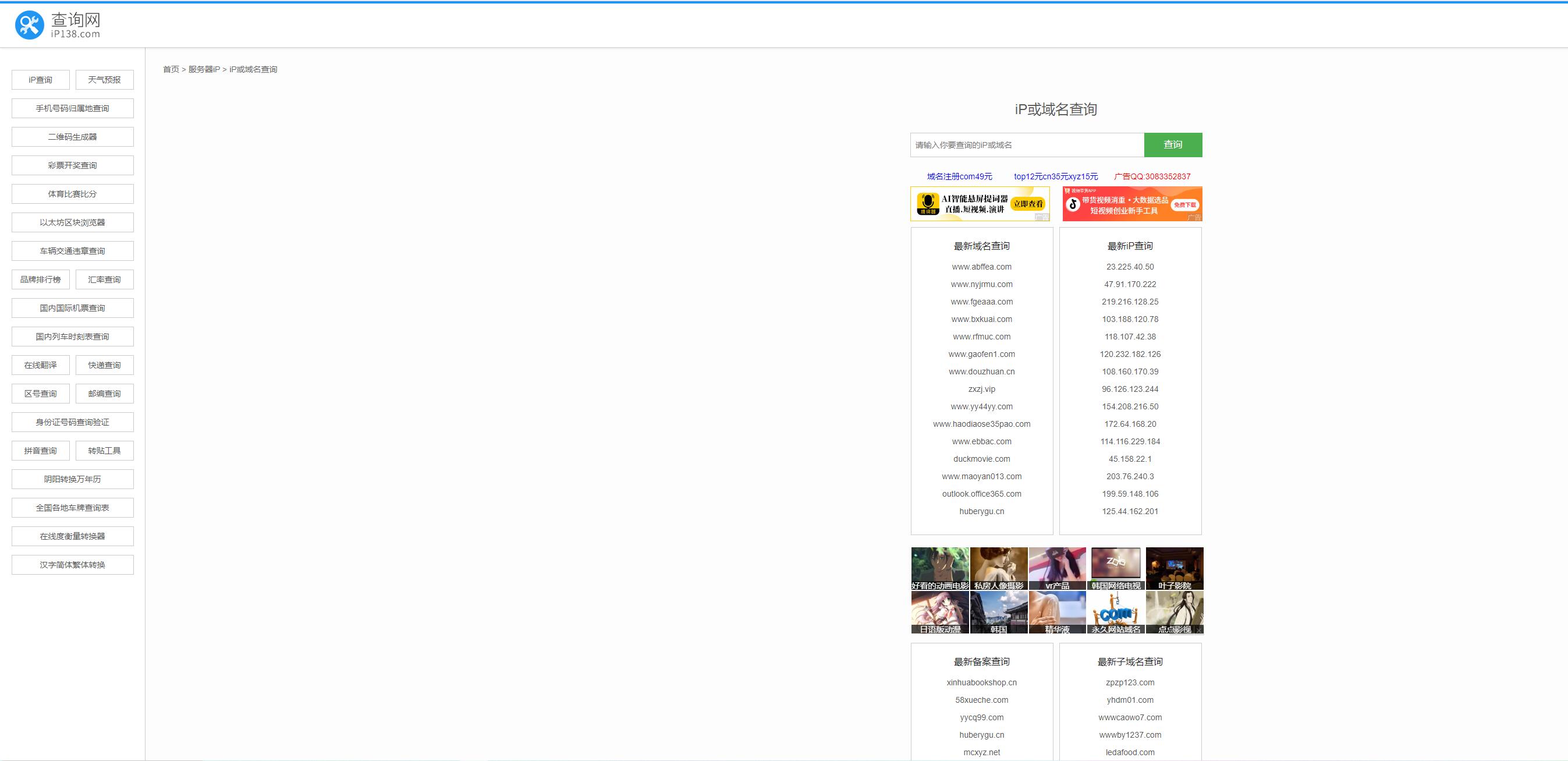The image size is (1568, 761).
Task: Open the 转贴工具 sidebar item
Action: coord(105,451)
